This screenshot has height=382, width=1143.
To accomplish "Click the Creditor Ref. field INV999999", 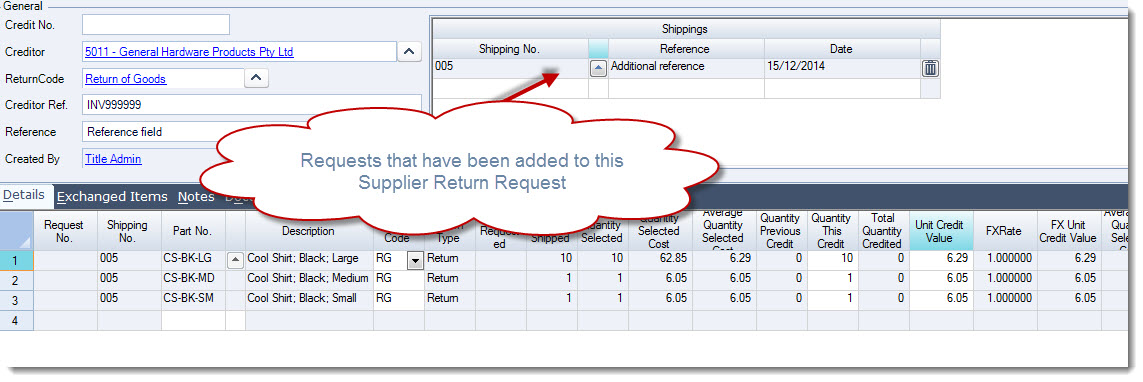I will click(x=251, y=104).
